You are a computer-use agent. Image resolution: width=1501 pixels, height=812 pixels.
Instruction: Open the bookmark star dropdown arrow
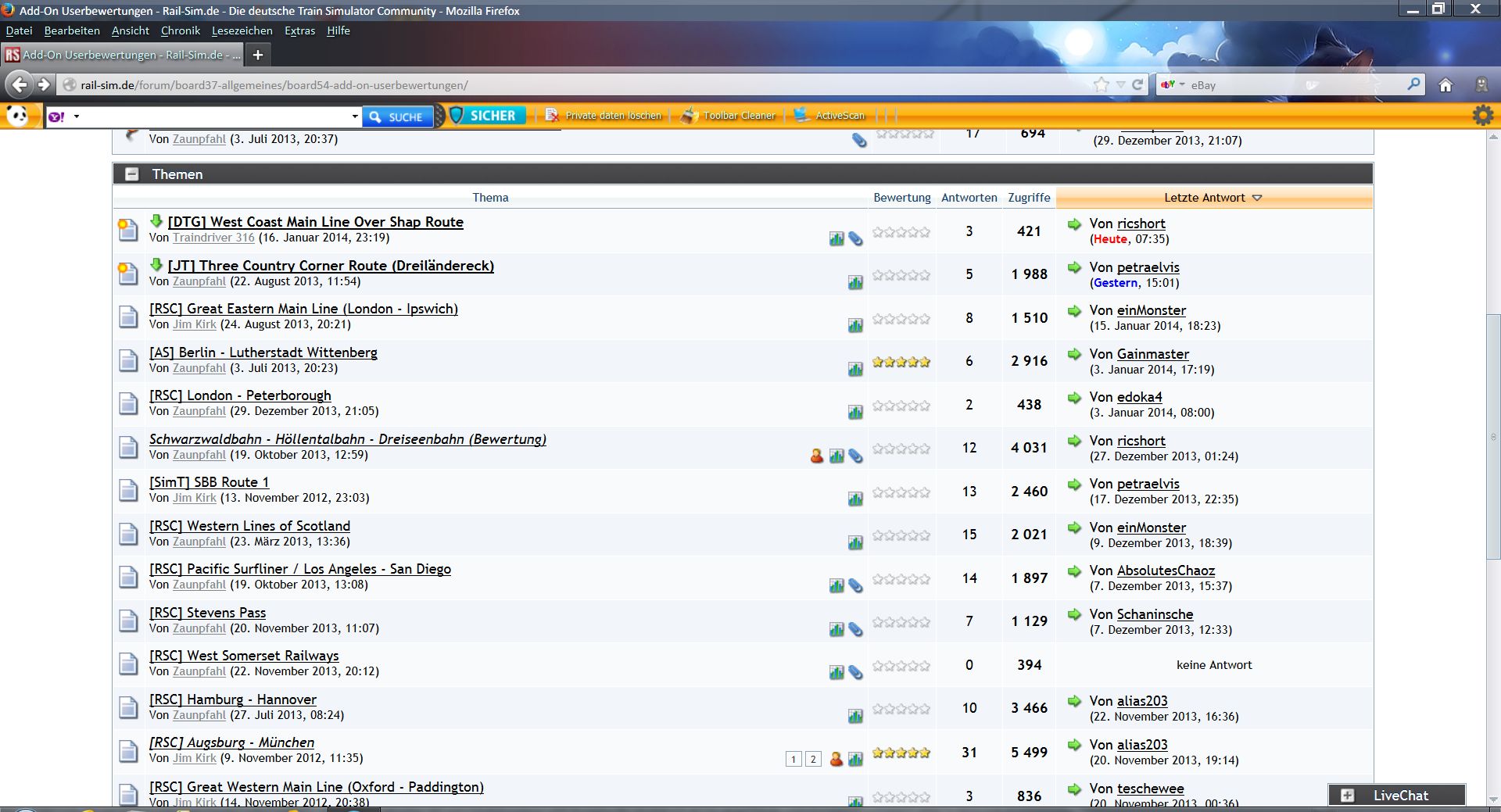point(1120,84)
